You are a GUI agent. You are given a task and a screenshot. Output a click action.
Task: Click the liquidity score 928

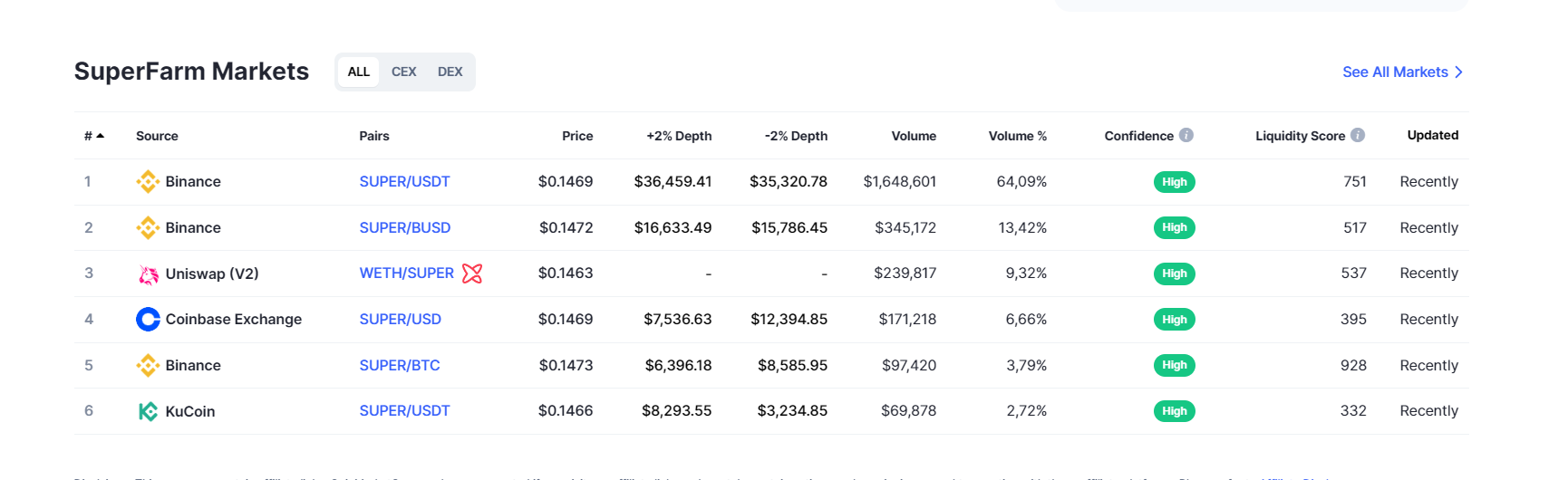pyautogui.click(x=1353, y=366)
